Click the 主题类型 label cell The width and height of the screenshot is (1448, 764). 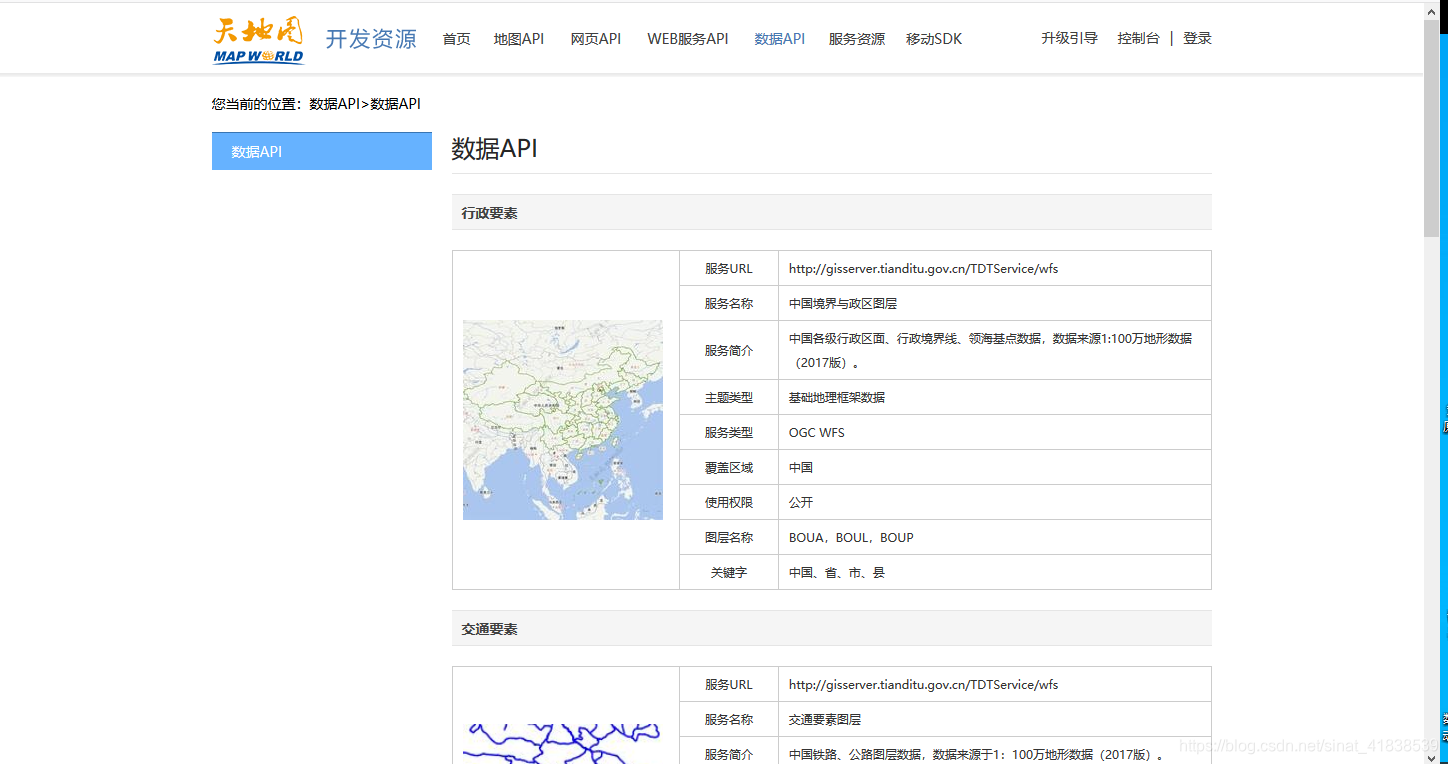[729, 397]
